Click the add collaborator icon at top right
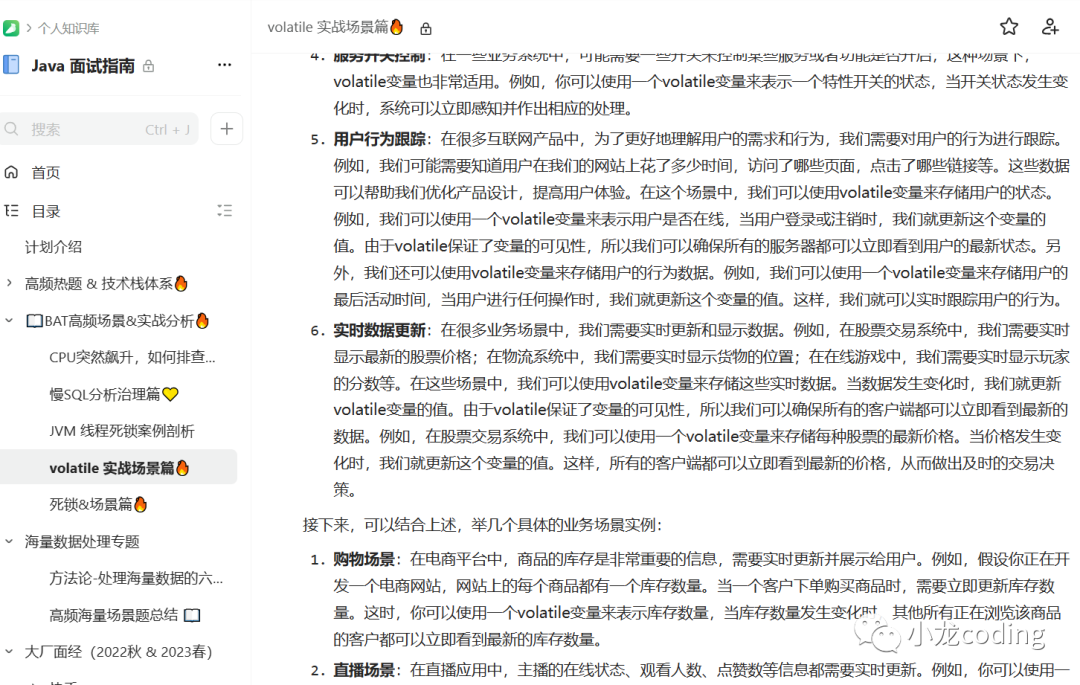1080x685 pixels. pyautogui.click(x=1049, y=27)
